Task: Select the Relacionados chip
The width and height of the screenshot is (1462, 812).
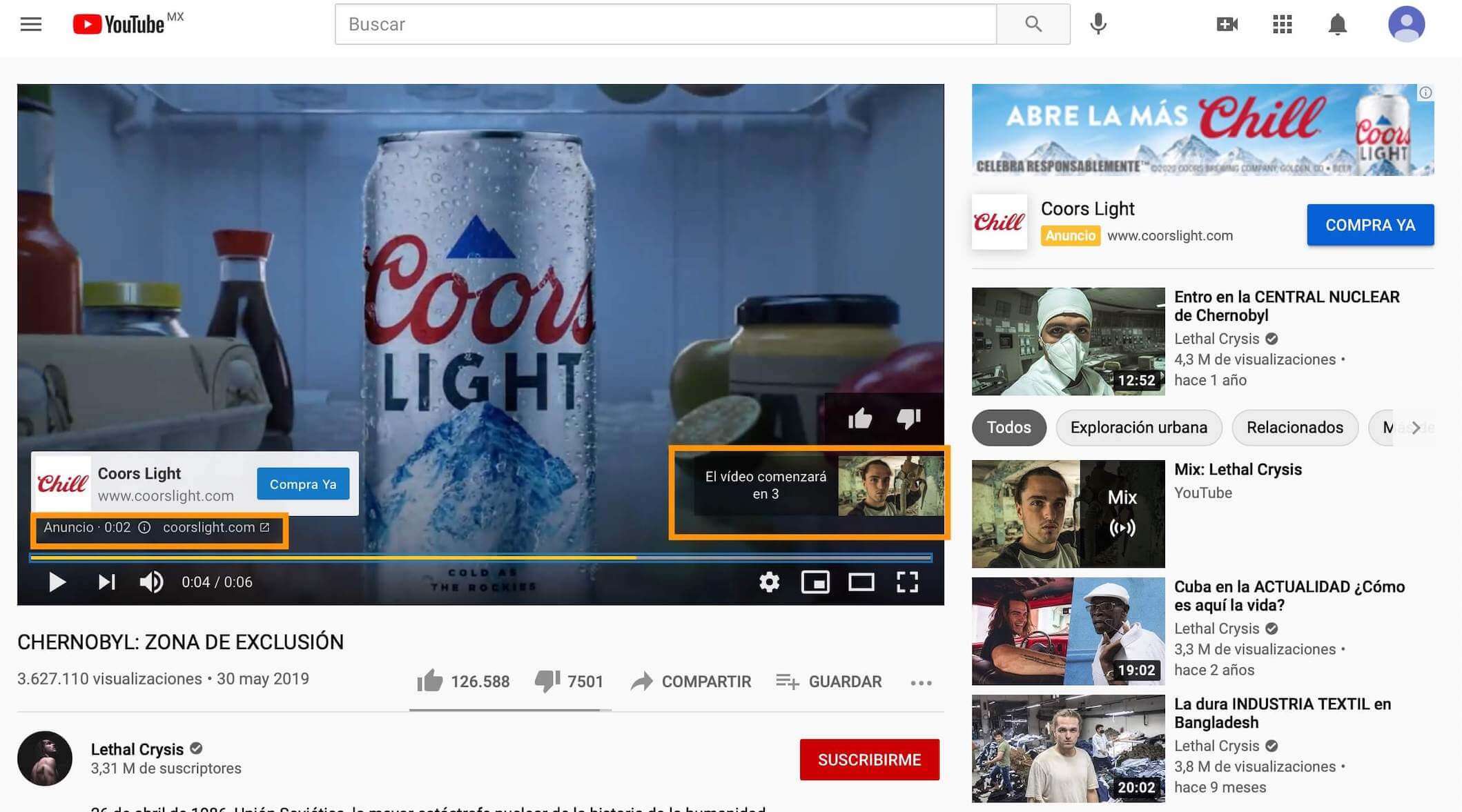Action: coord(1294,428)
